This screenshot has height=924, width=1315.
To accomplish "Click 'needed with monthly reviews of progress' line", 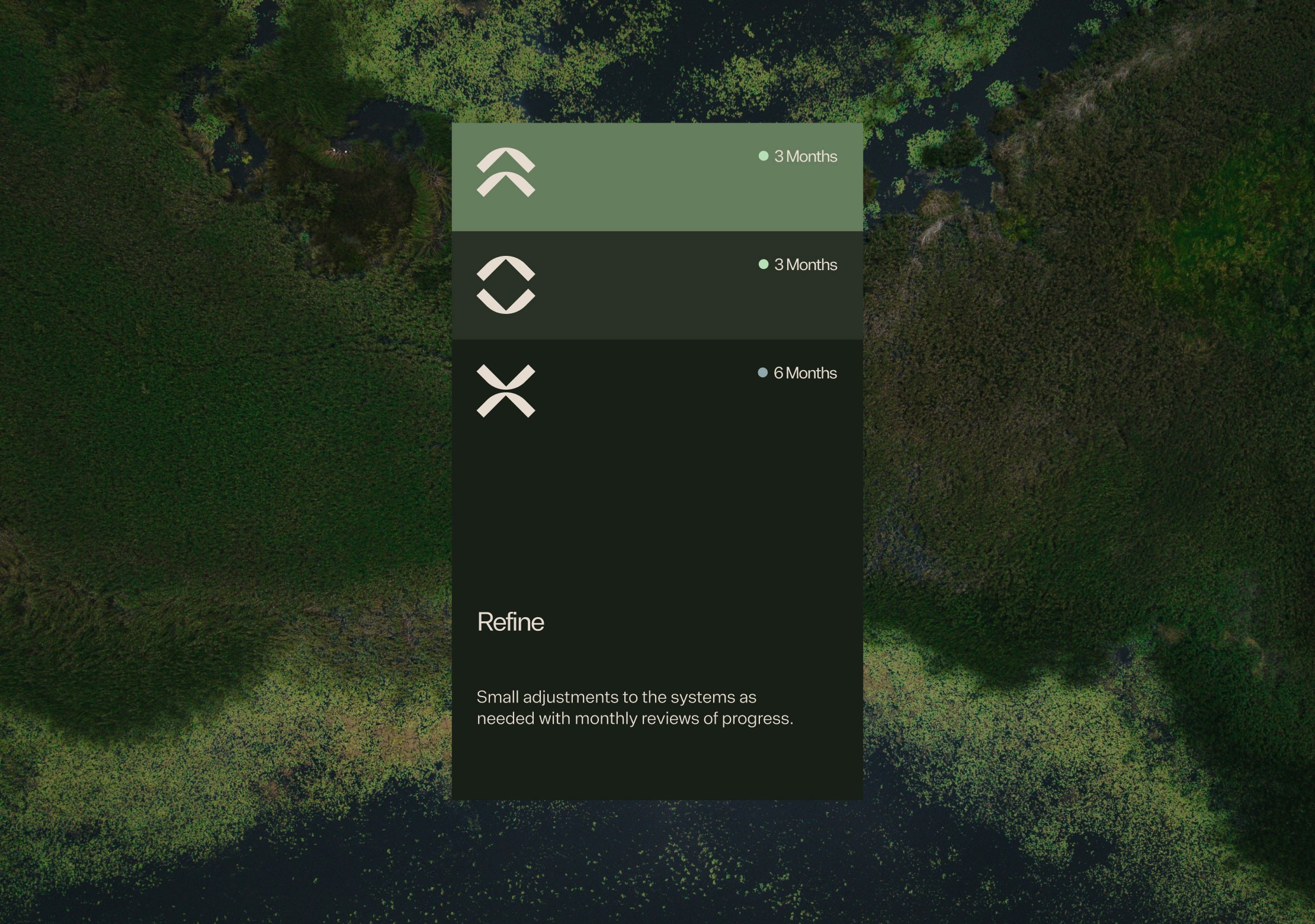I will [x=634, y=718].
